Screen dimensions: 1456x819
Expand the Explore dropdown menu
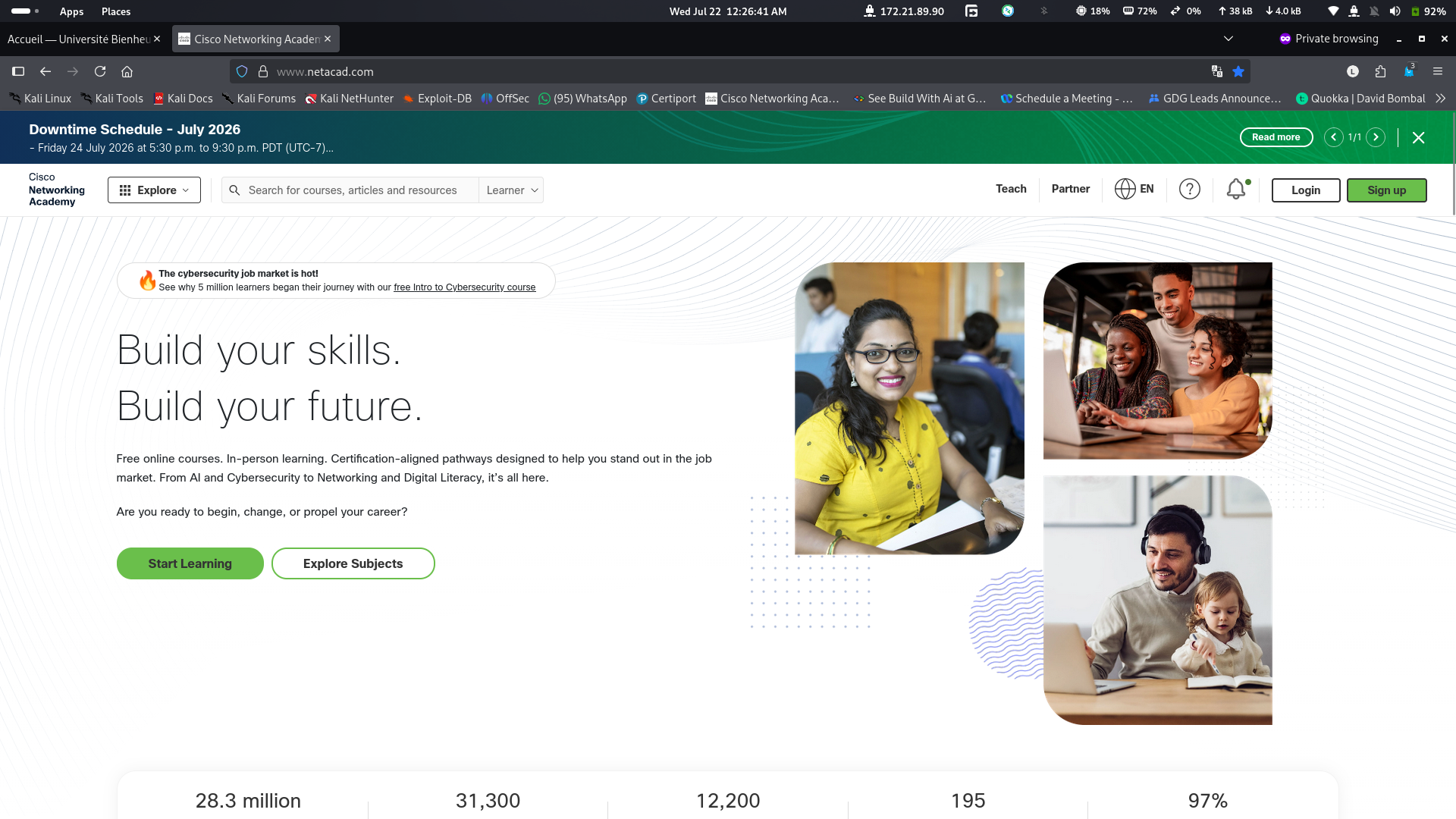pos(154,190)
